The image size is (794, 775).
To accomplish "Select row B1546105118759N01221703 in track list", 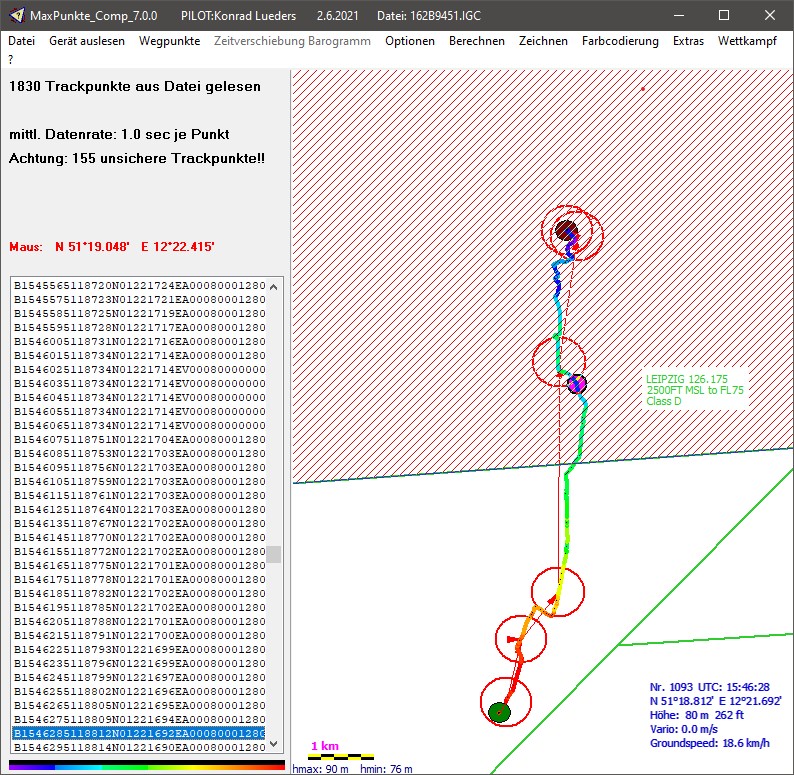I will (139, 482).
